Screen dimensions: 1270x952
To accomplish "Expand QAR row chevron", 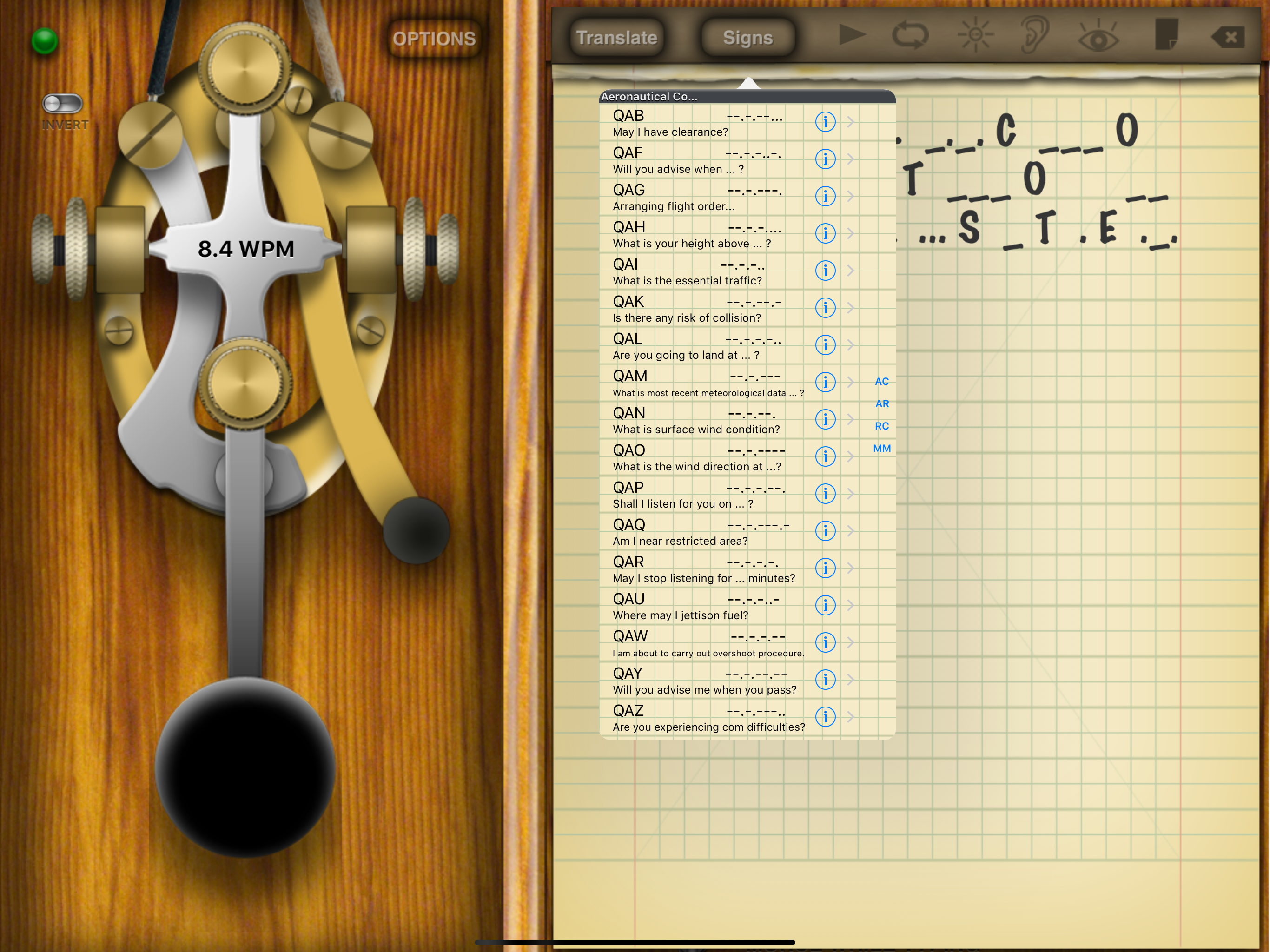I will [x=851, y=568].
